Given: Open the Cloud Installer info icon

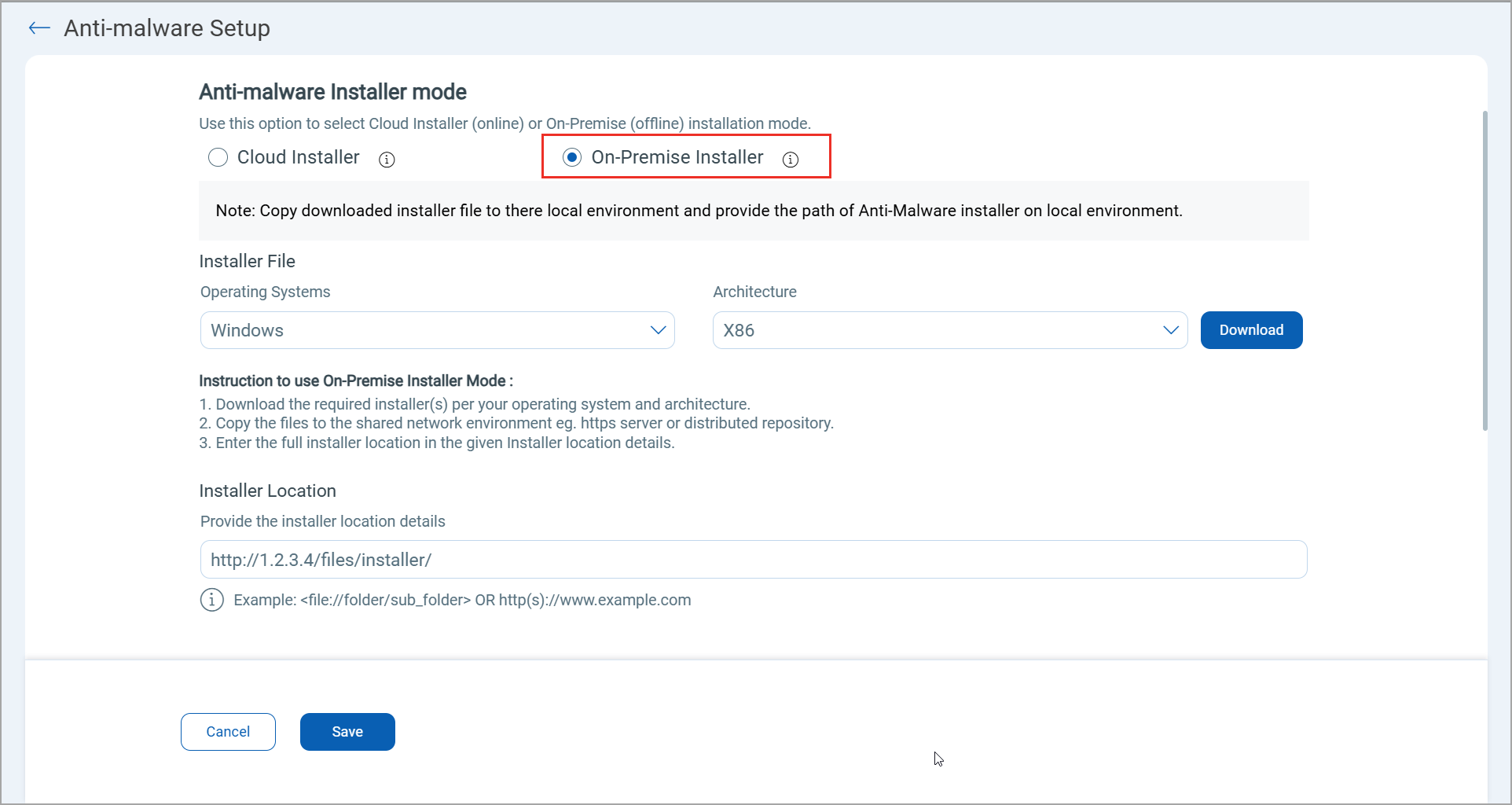Looking at the screenshot, I should pyautogui.click(x=387, y=160).
